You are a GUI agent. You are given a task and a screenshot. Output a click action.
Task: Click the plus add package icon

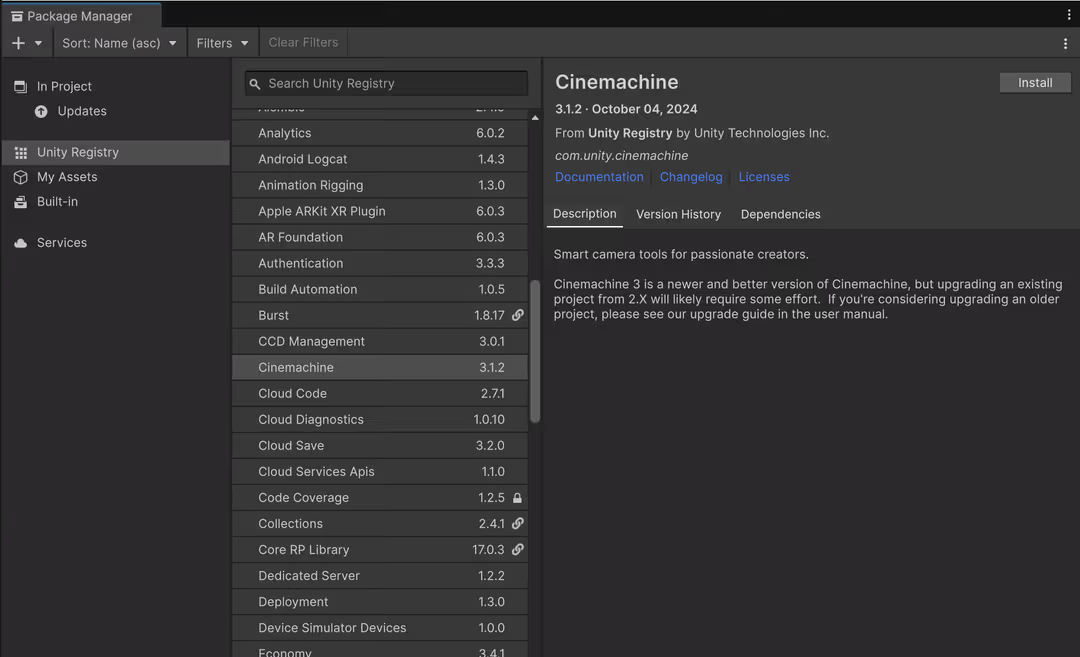(19, 43)
